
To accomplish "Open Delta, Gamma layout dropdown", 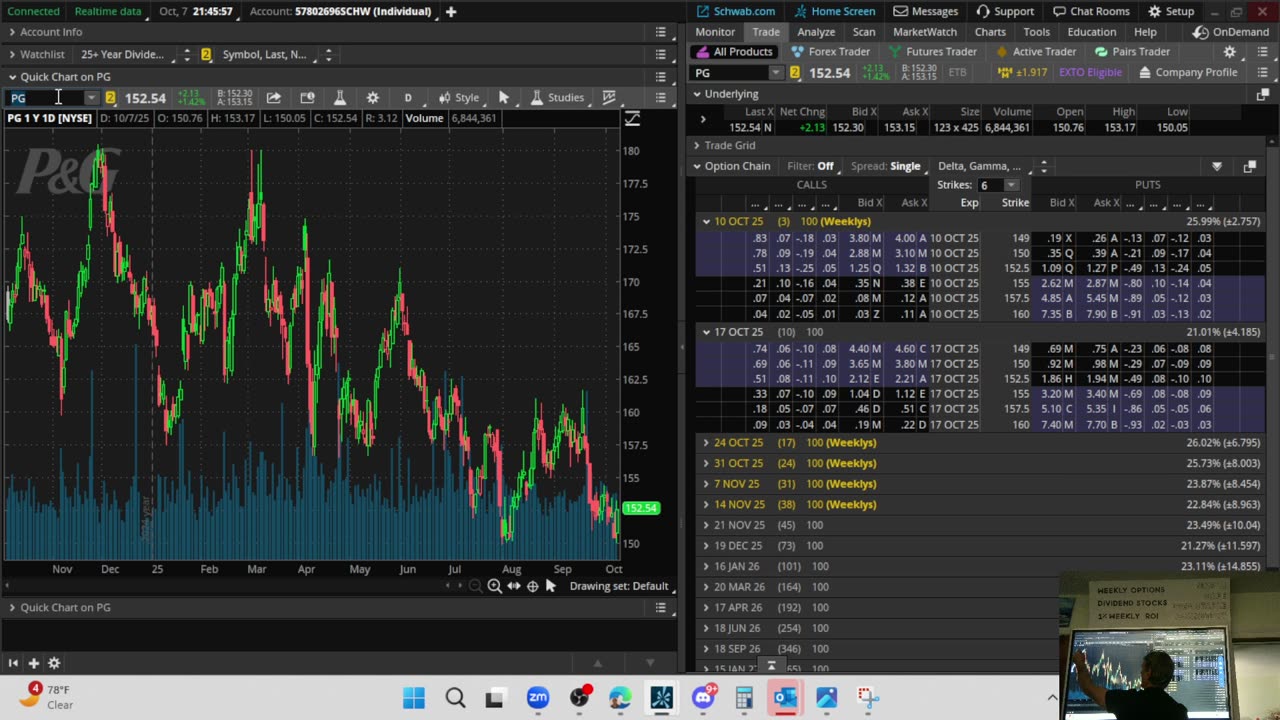I will point(991,166).
